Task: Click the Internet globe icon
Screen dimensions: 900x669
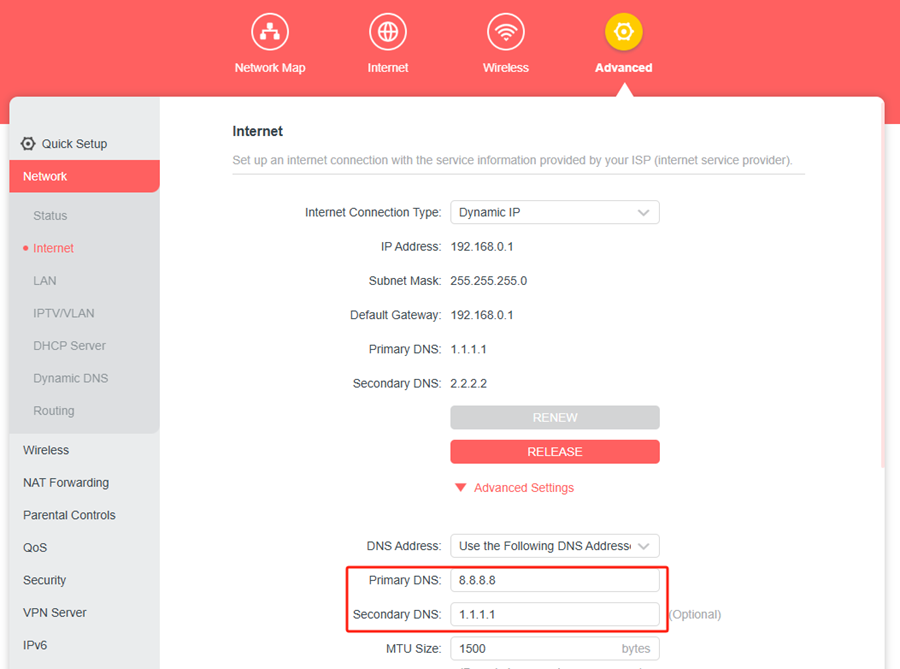Action: 387,32
